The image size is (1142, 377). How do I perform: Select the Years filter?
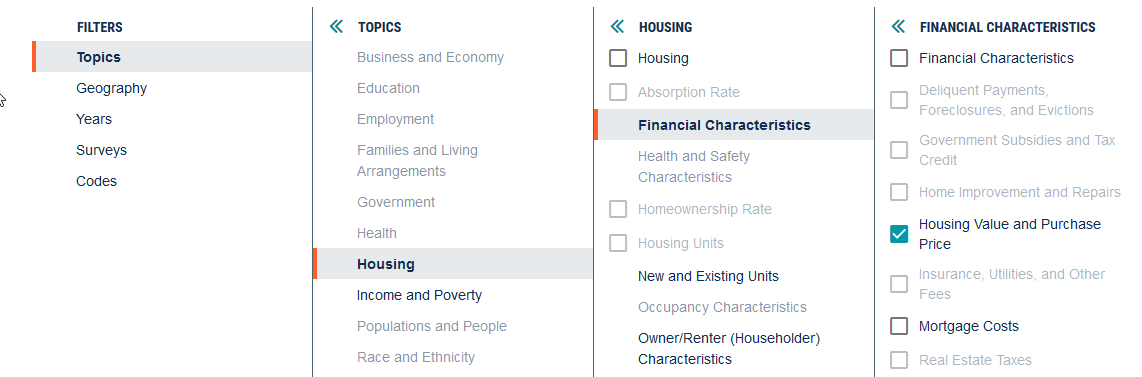[x=94, y=119]
